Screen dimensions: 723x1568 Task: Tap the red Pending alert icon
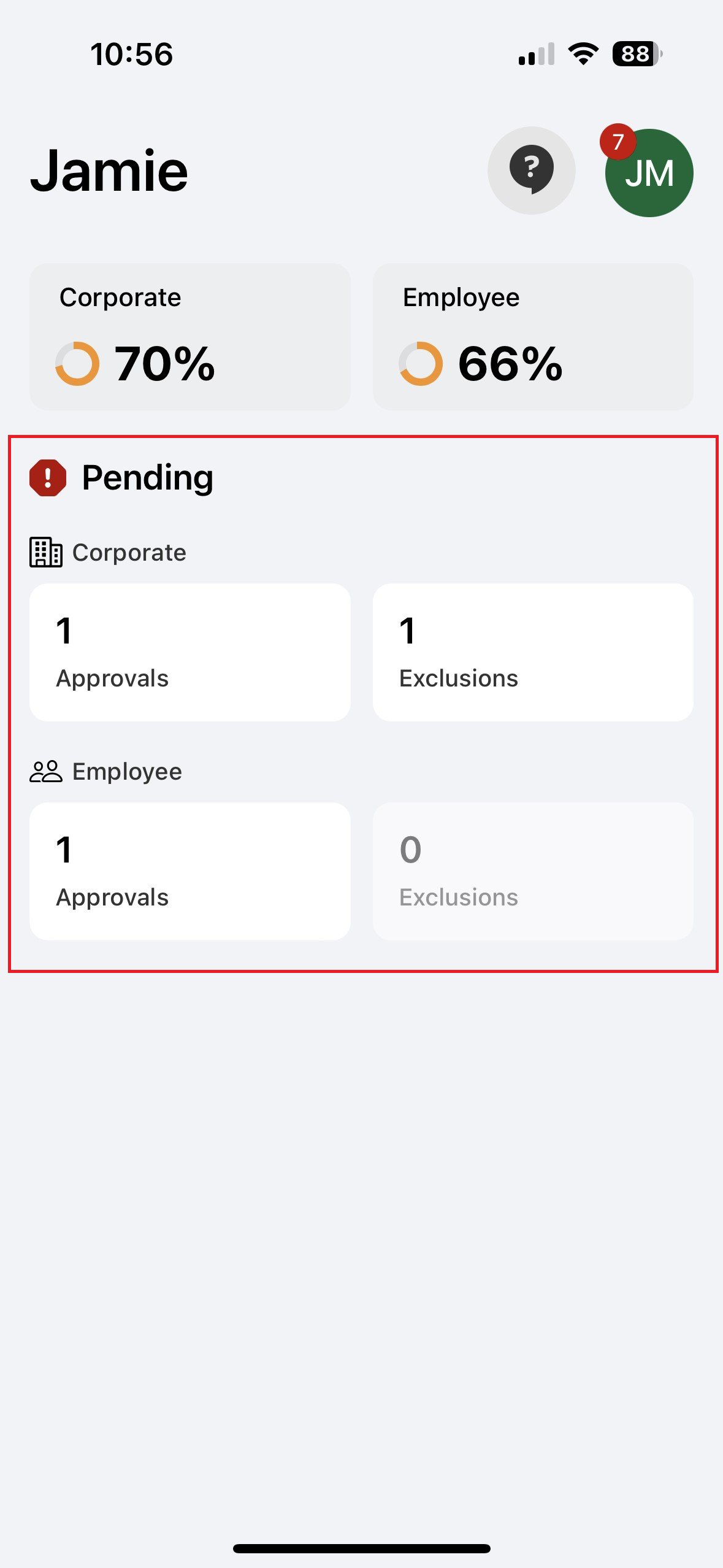[48, 478]
